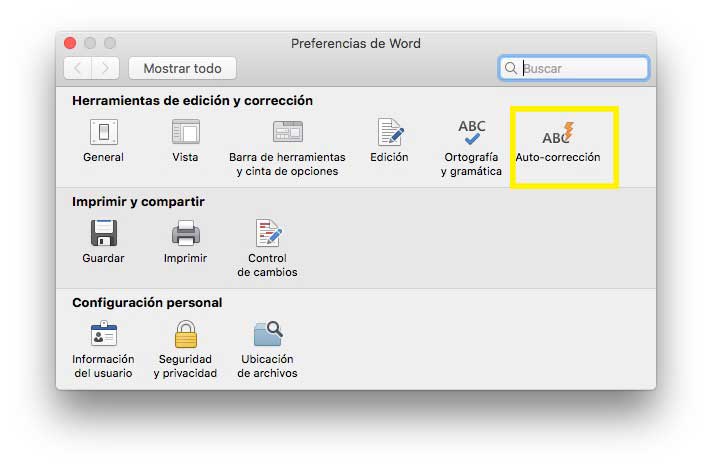This screenshot has height=470, width=712.
Task: Go forward with the right arrow button
Action: (x=105, y=69)
